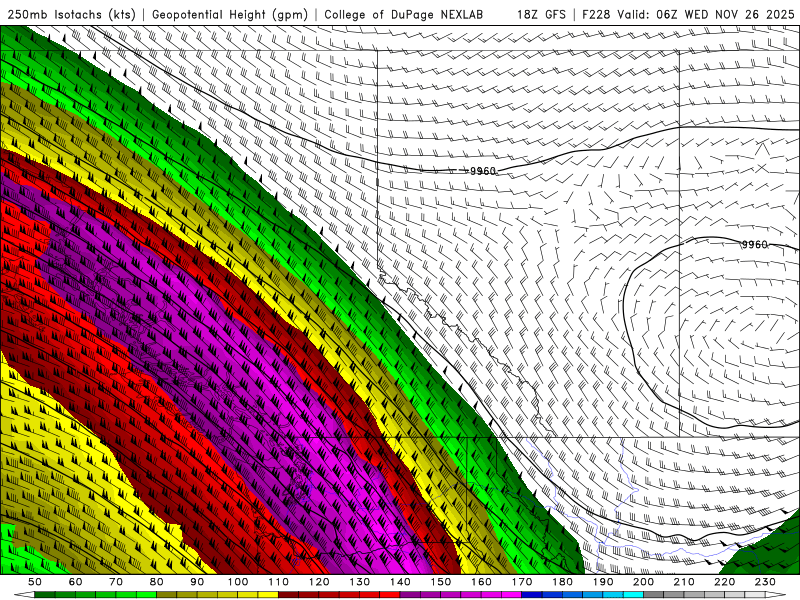The image size is (800, 600).
Task: Select the 140 label on the isotach legend
Action: tap(400, 582)
